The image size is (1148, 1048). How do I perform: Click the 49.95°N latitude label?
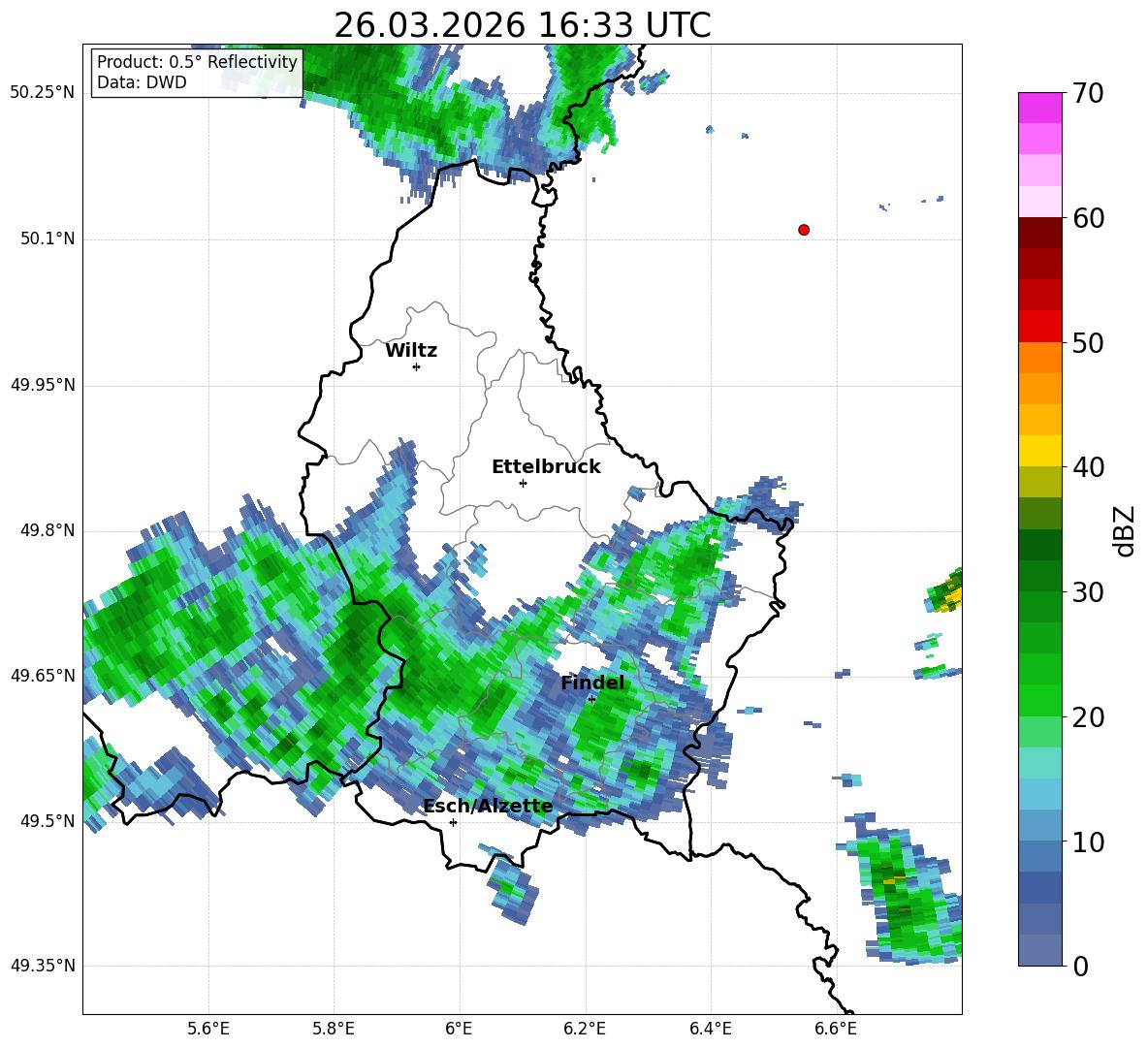pos(43,384)
